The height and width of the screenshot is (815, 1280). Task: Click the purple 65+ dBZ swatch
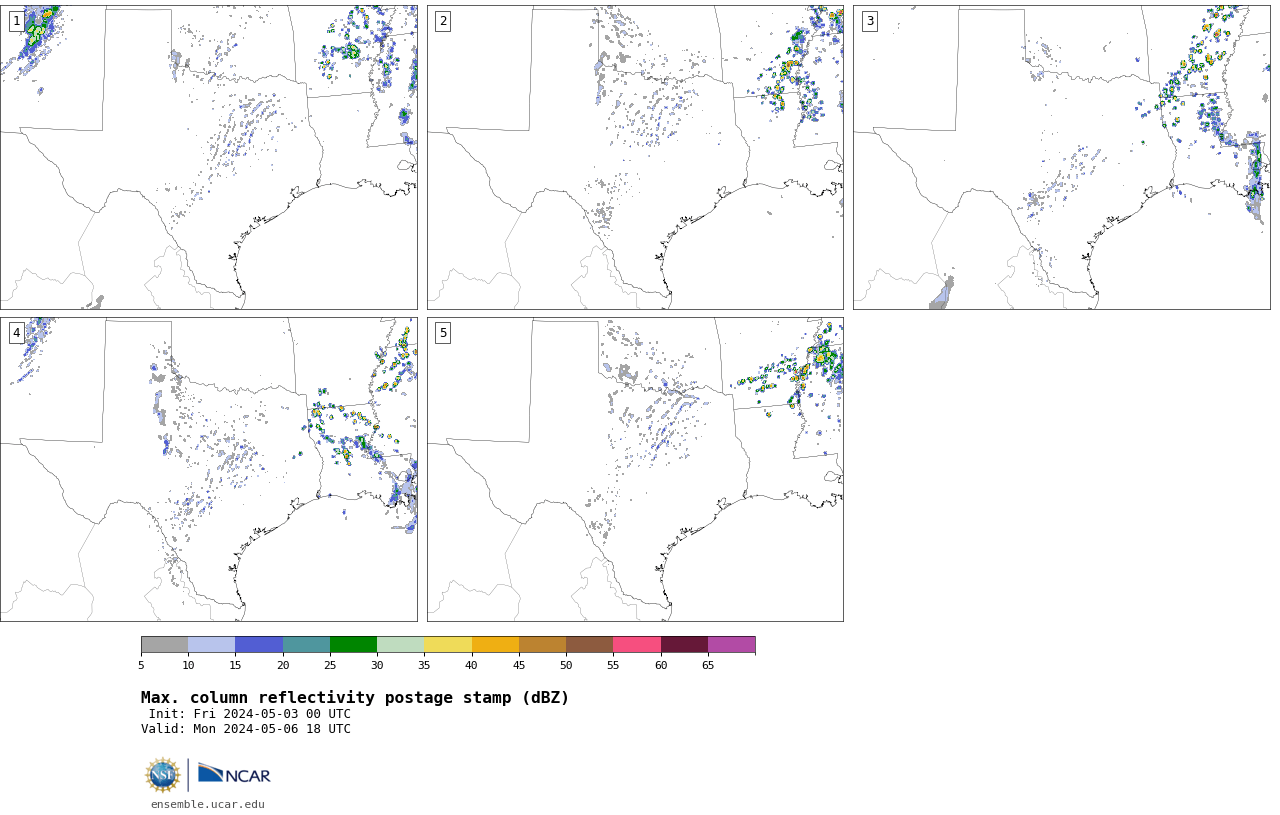(732, 644)
